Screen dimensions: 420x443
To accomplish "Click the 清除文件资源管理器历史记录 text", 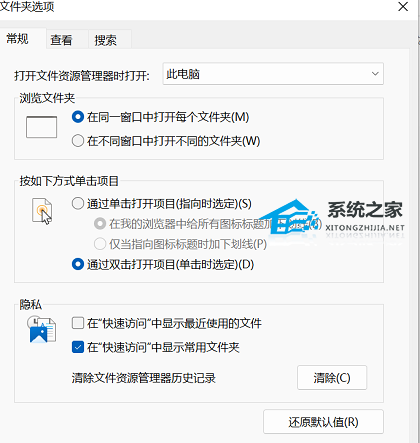I will point(144,378).
